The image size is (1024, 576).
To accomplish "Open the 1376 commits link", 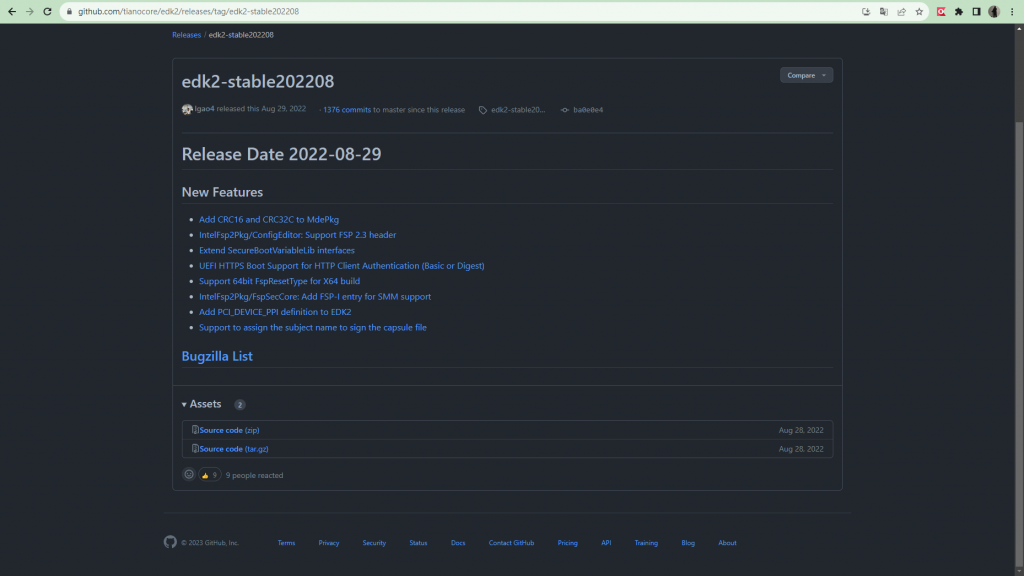I will pyautogui.click(x=347, y=110).
